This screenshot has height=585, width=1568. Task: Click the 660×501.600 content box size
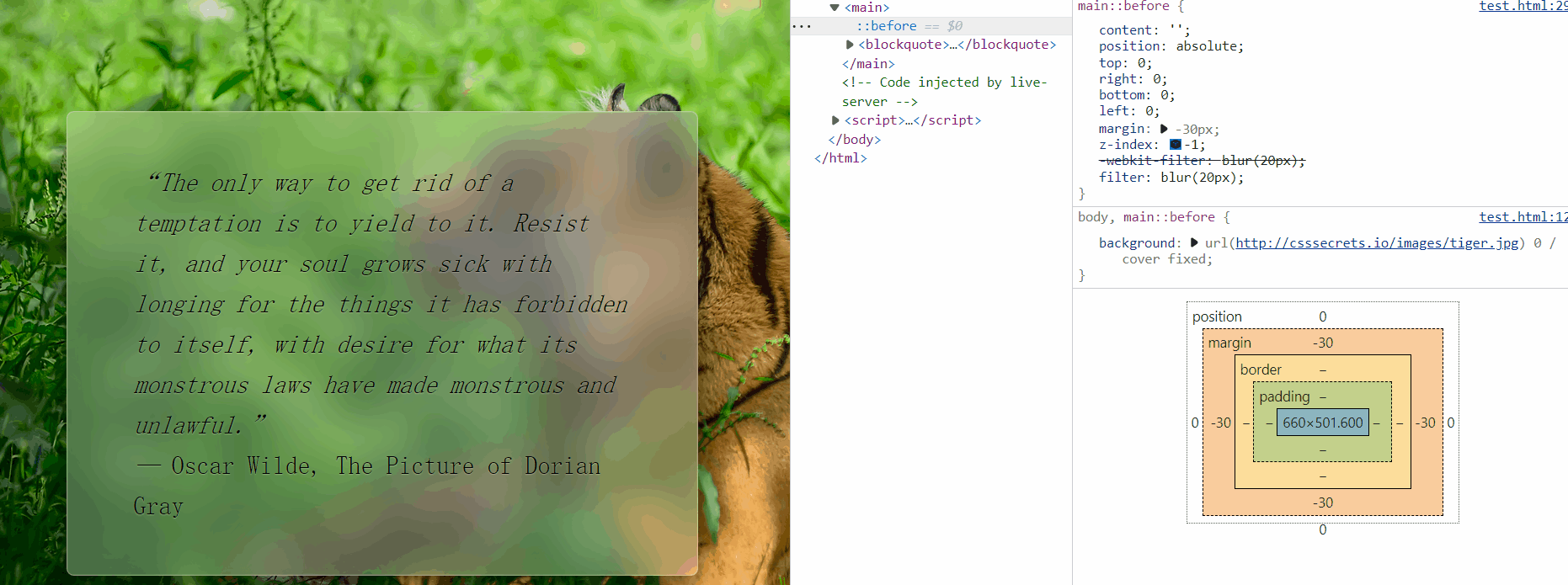[x=1322, y=423]
